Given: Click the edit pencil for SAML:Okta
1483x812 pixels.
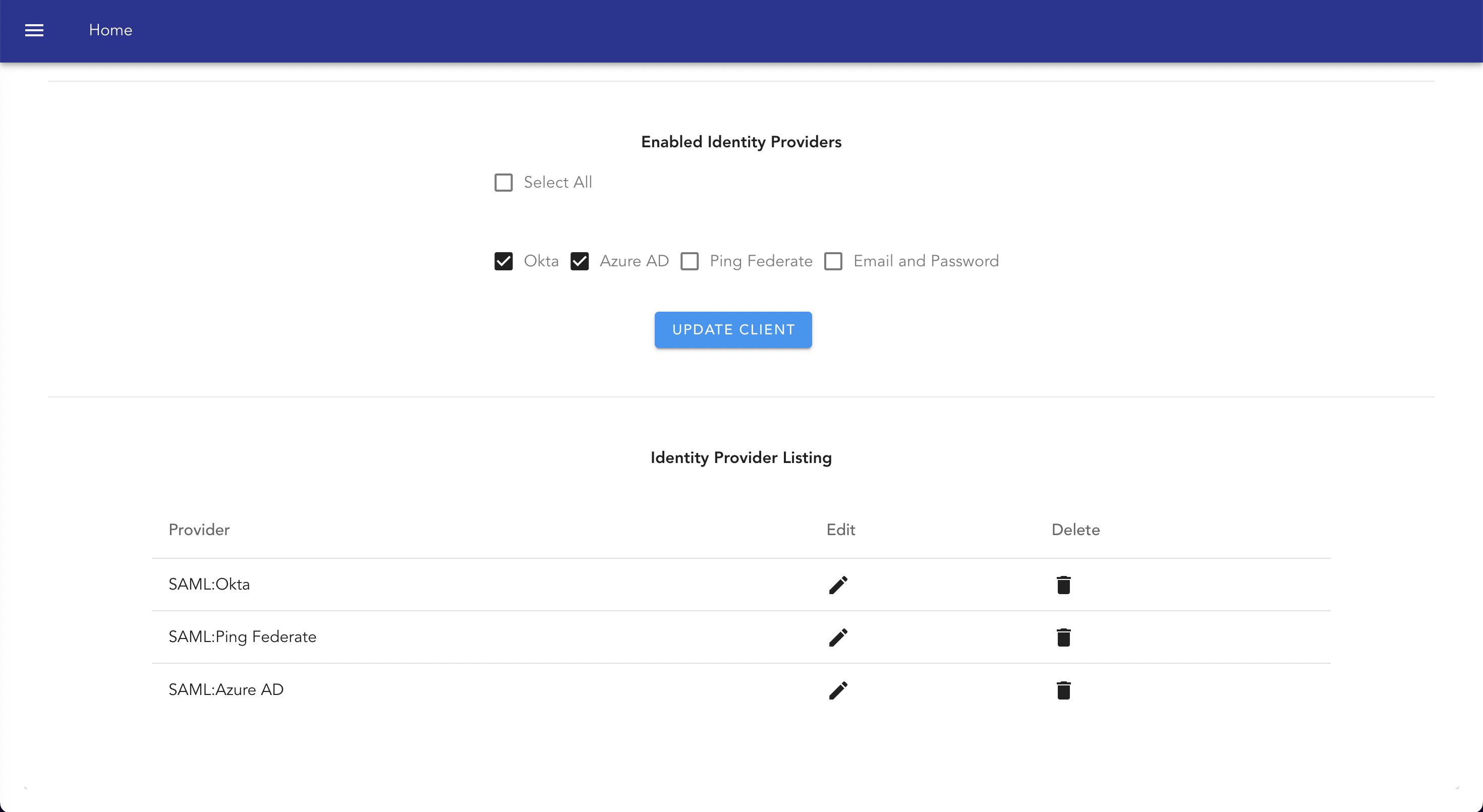Looking at the screenshot, I should click(x=838, y=584).
